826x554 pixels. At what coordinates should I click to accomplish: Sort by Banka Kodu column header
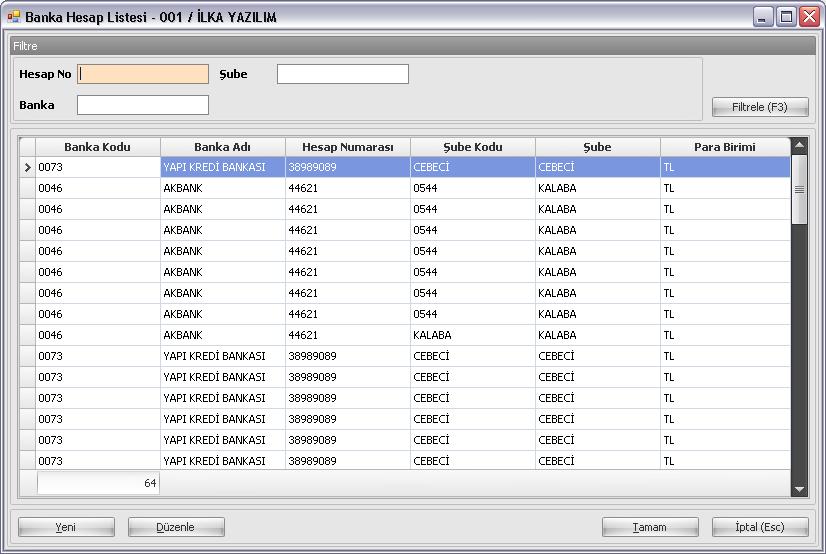point(97,147)
